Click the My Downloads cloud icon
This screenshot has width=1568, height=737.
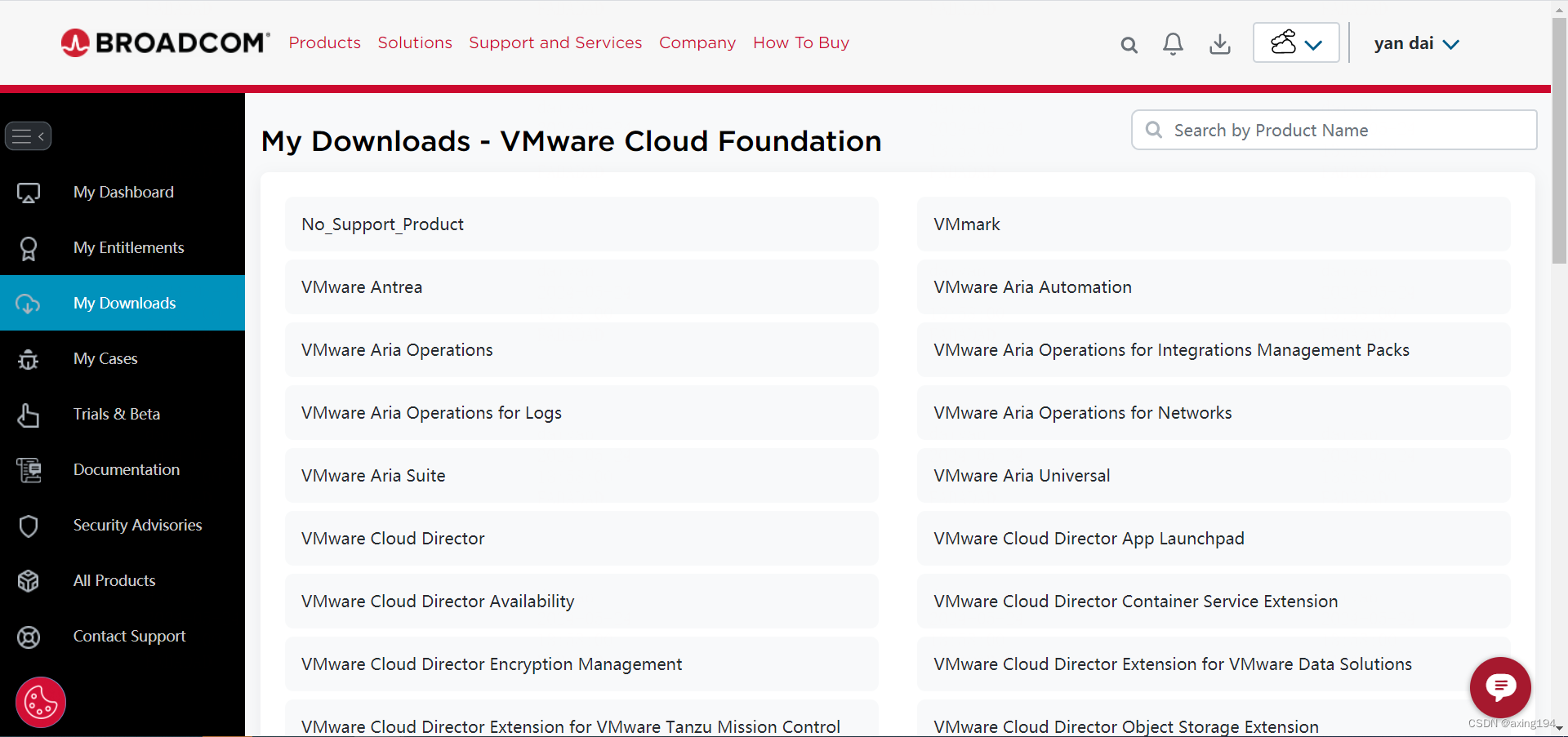[x=29, y=304]
